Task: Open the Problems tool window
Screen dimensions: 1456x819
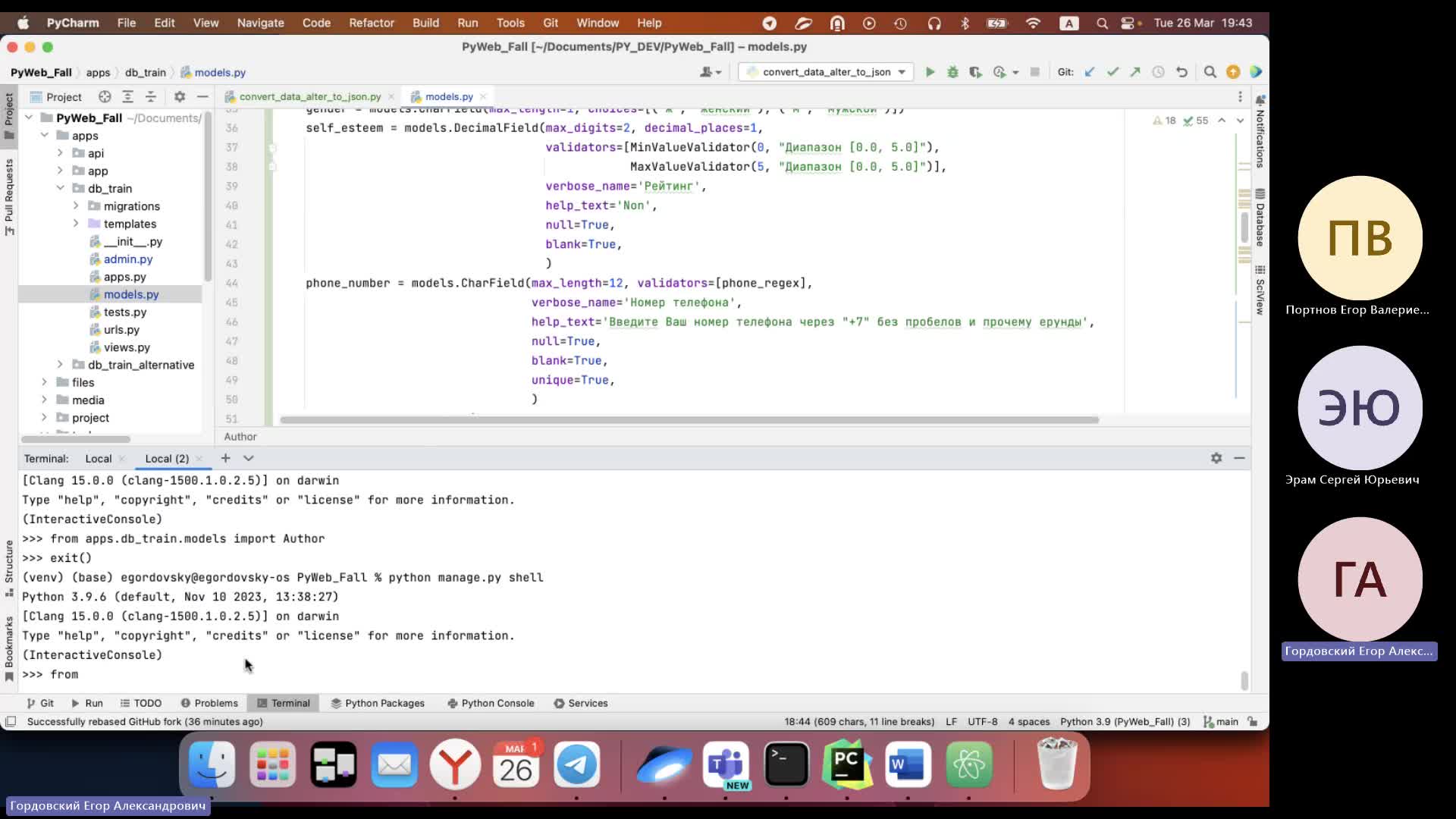Action: [209, 703]
